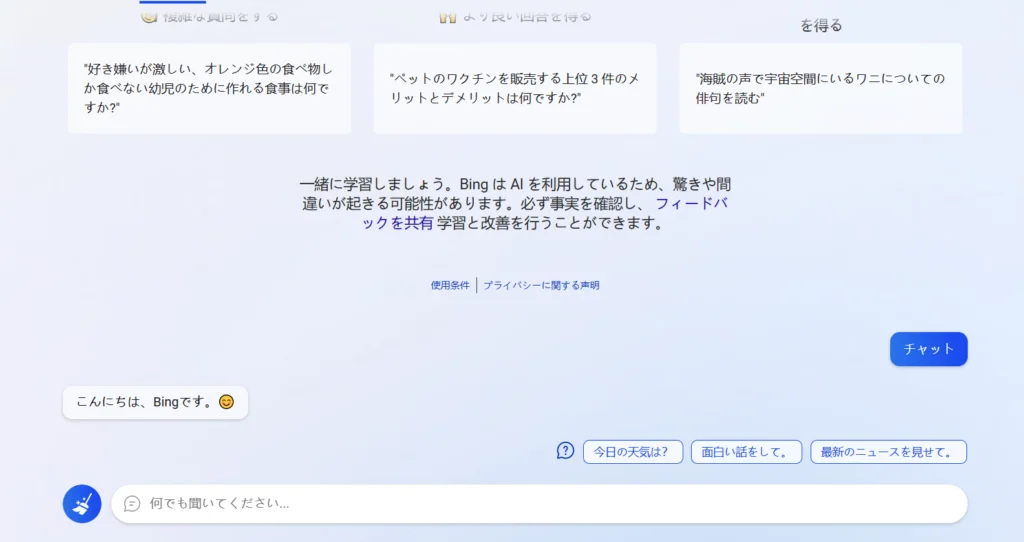The height and width of the screenshot is (542, 1024).
Task: Open the 使用条件 terms link
Action: (x=450, y=285)
